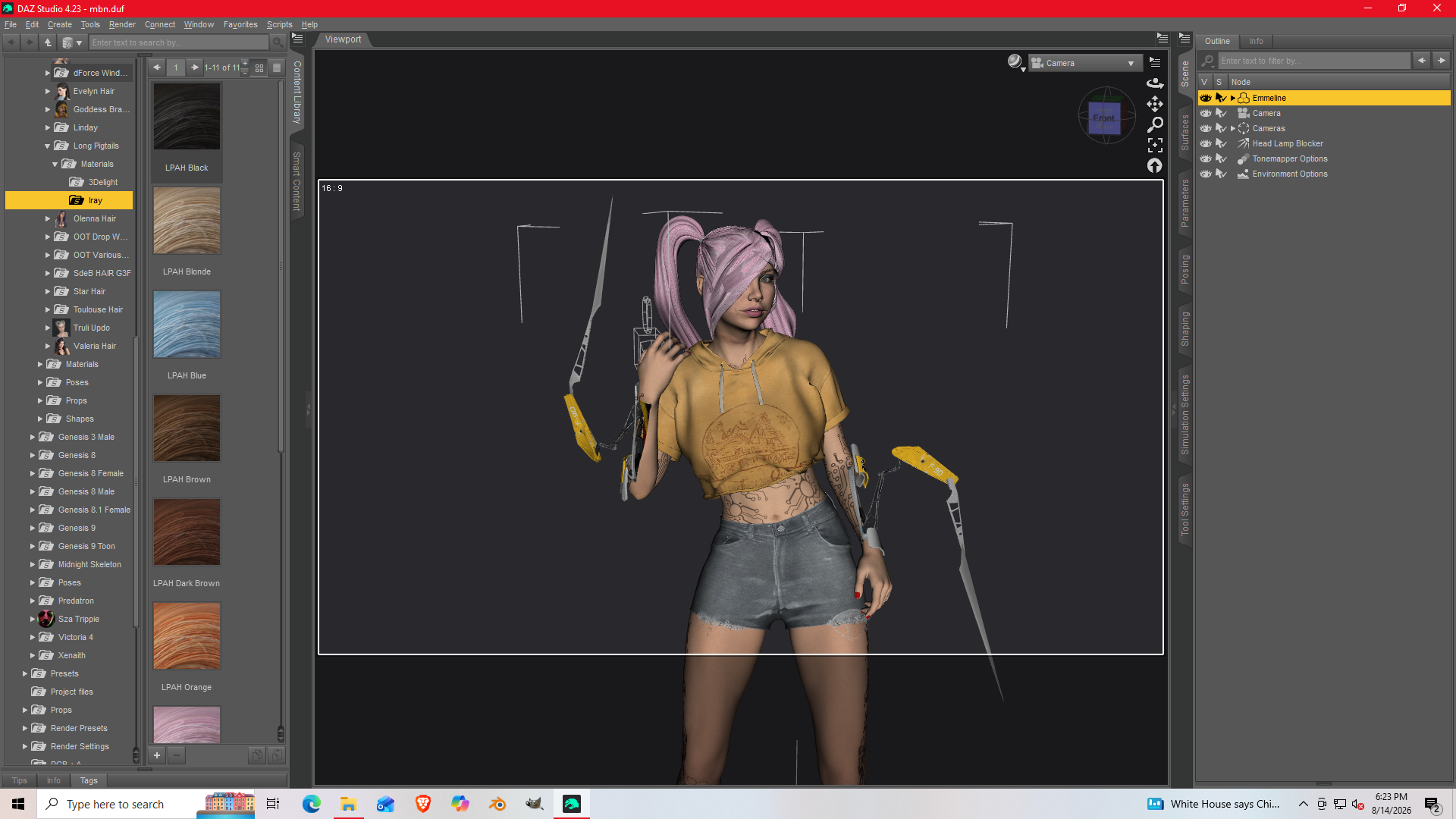The width and height of the screenshot is (1456, 819).
Task: Open the Scripts menu
Action: point(279,24)
